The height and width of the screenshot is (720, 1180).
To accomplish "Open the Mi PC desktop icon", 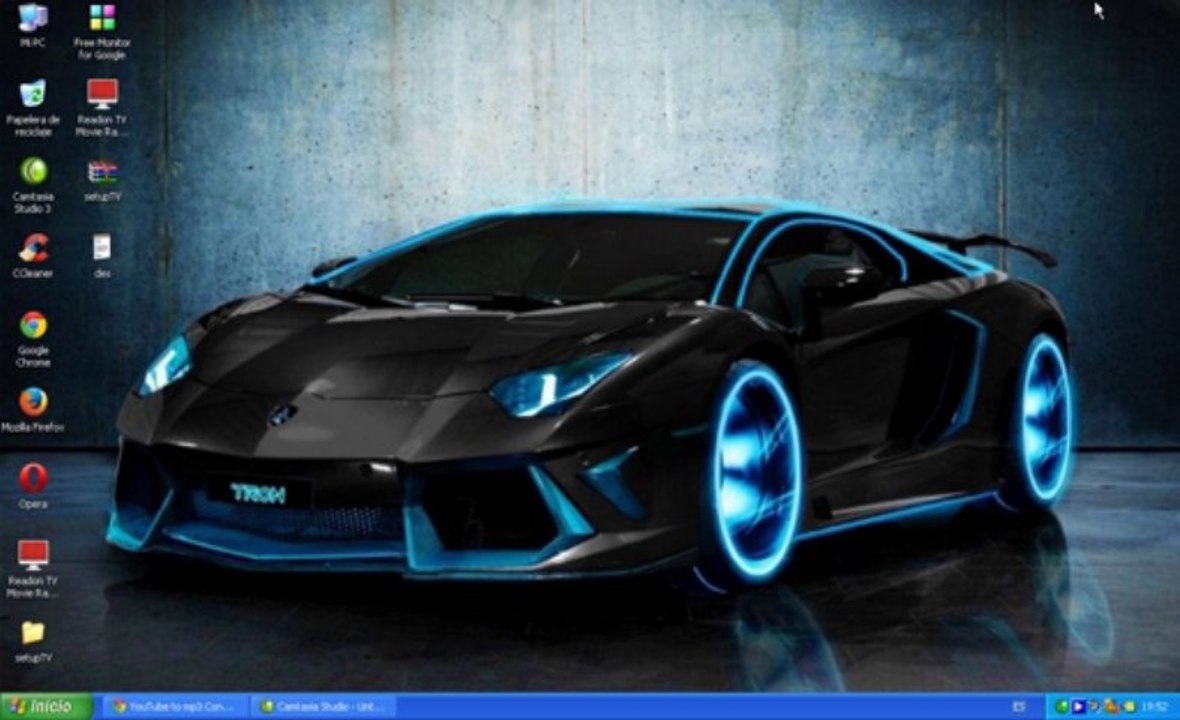I will point(32,25).
